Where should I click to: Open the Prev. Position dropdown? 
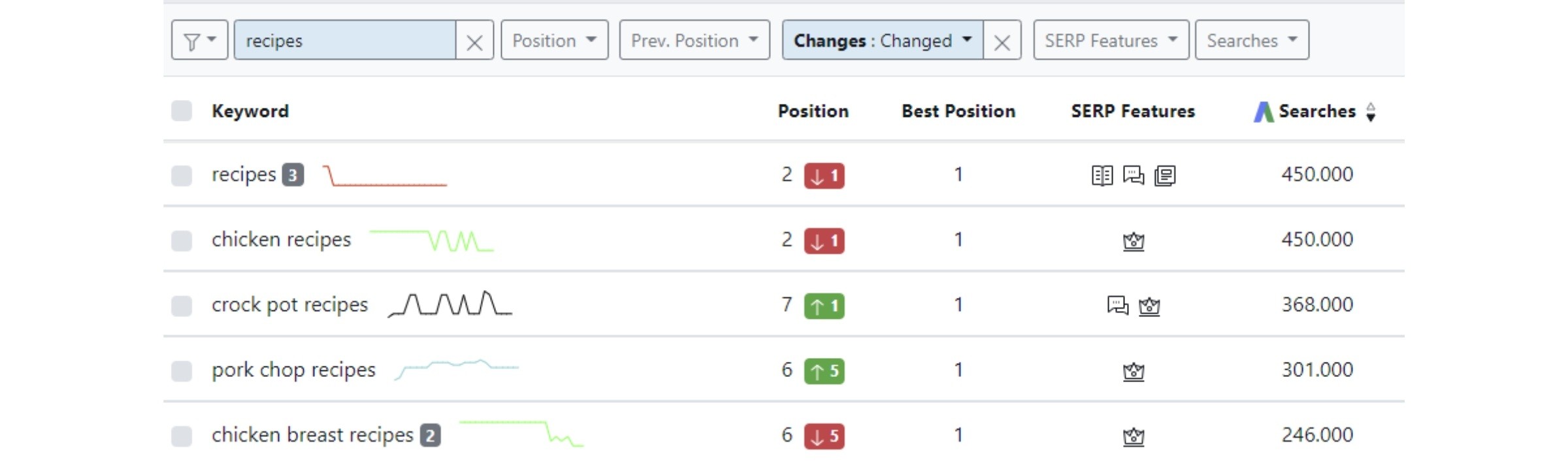[694, 41]
